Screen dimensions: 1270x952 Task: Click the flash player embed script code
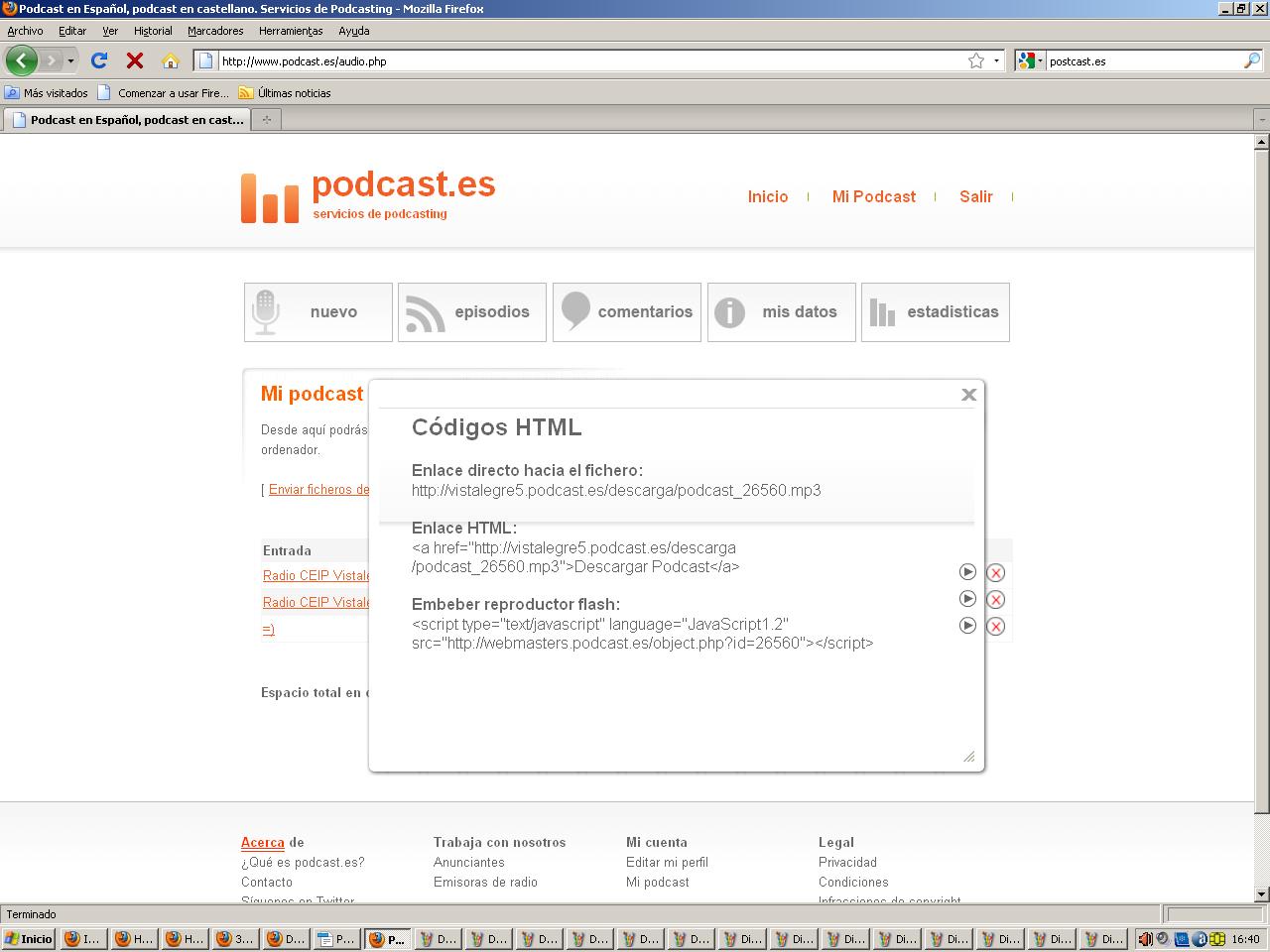[x=643, y=634]
